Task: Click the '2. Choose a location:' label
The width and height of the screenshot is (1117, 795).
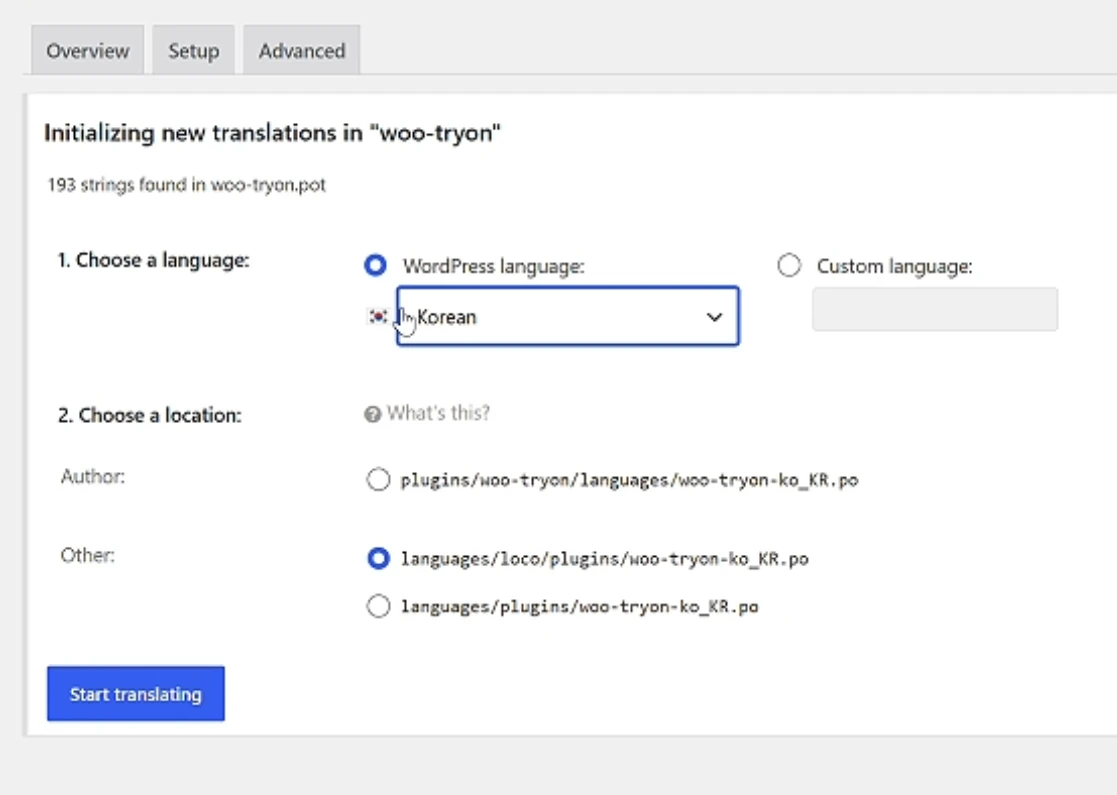Action: tap(150, 415)
